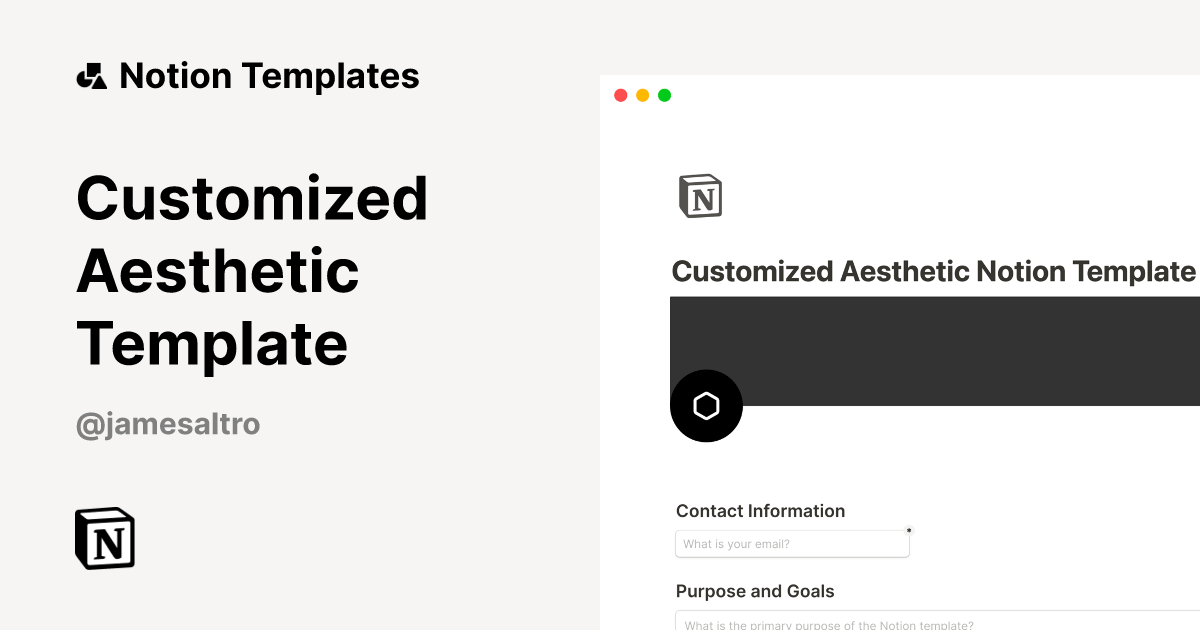The width and height of the screenshot is (1200, 630).
Task: Click the large Customized Aesthetic Template heading
Action: click(x=252, y=270)
